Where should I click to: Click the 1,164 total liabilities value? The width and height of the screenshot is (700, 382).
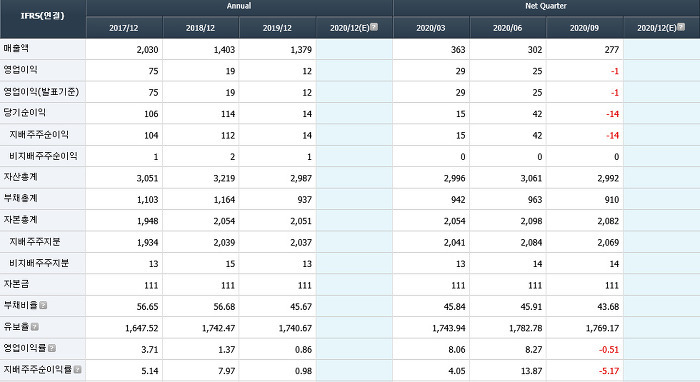[224, 199]
